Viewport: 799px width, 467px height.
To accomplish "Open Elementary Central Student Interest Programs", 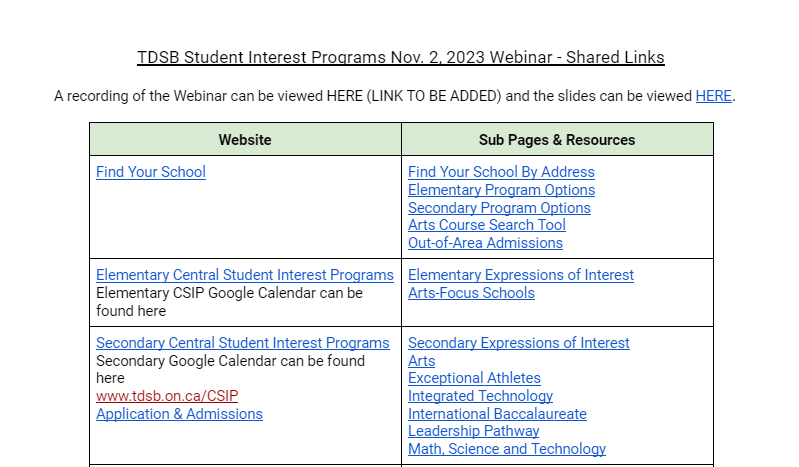I will (245, 275).
